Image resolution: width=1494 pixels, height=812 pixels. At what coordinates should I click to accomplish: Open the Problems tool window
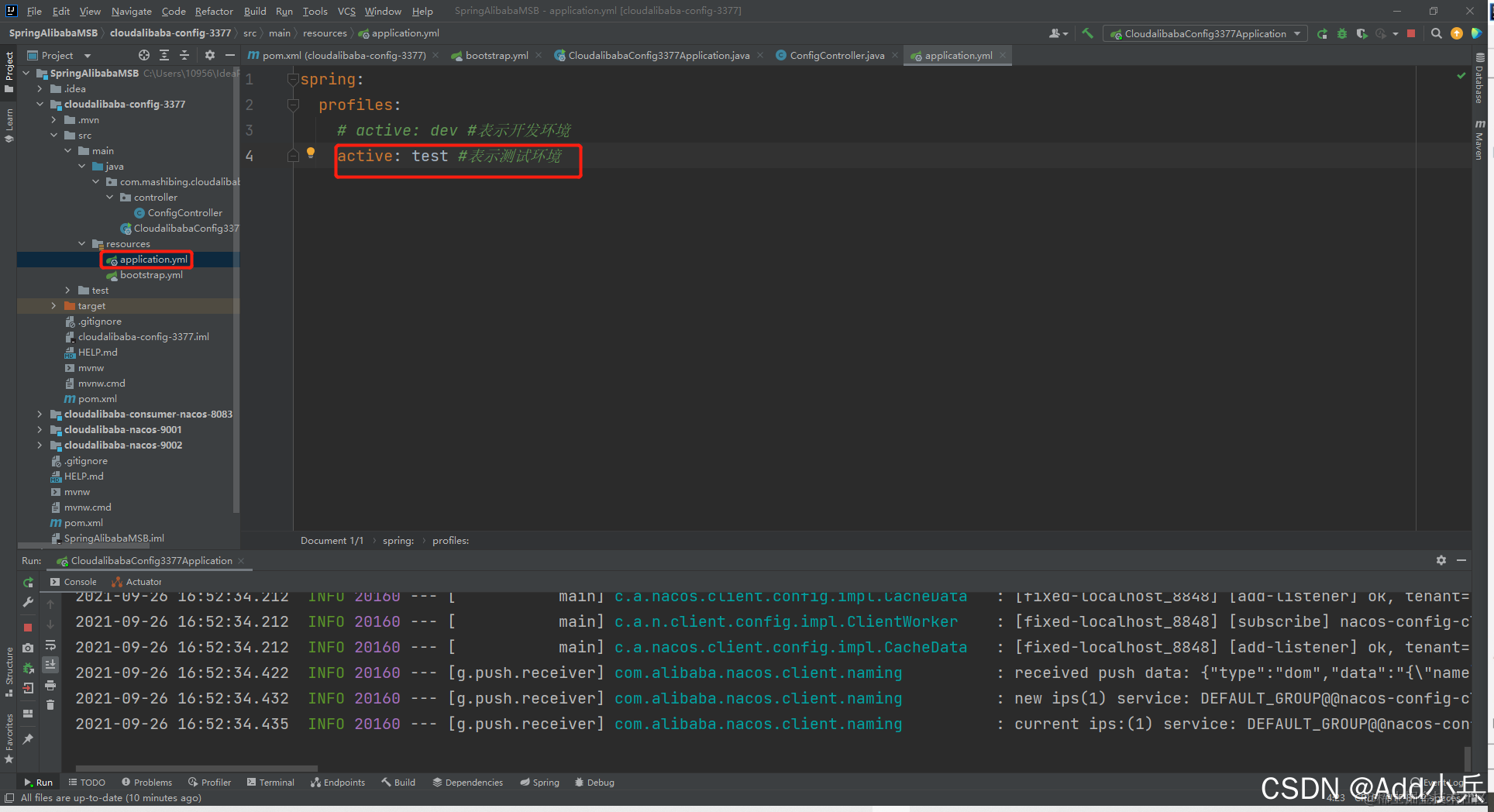(x=146, y=783)
